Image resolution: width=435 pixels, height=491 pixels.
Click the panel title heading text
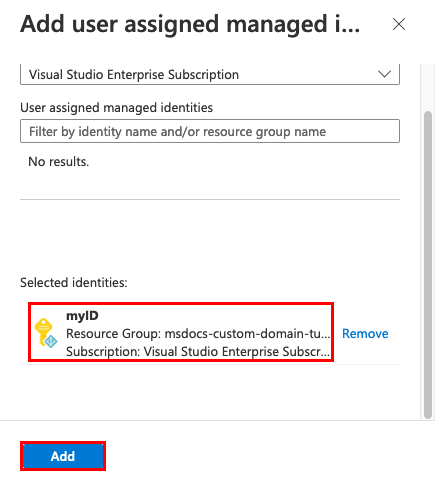[190, 25]
